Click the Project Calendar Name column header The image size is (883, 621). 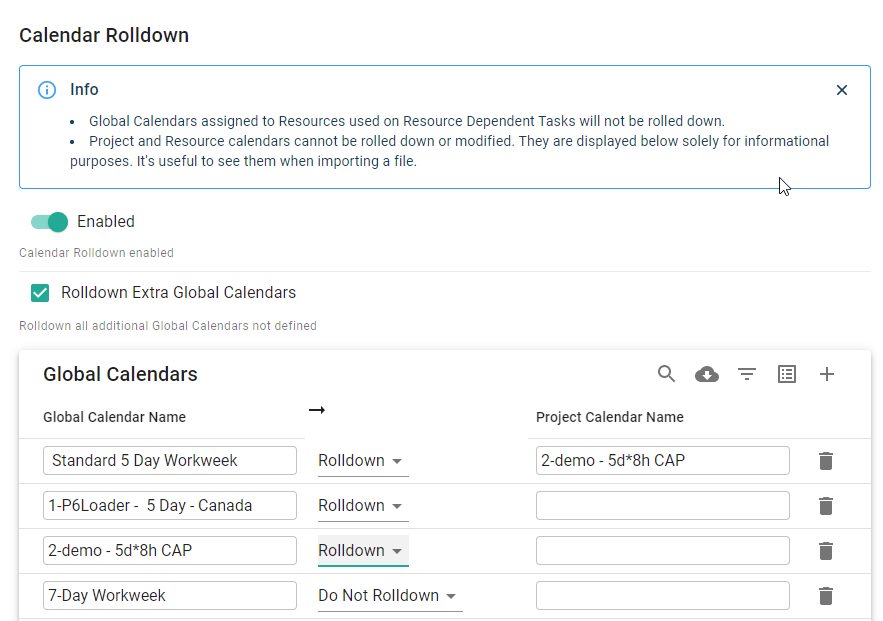click(x=609, y=417)
